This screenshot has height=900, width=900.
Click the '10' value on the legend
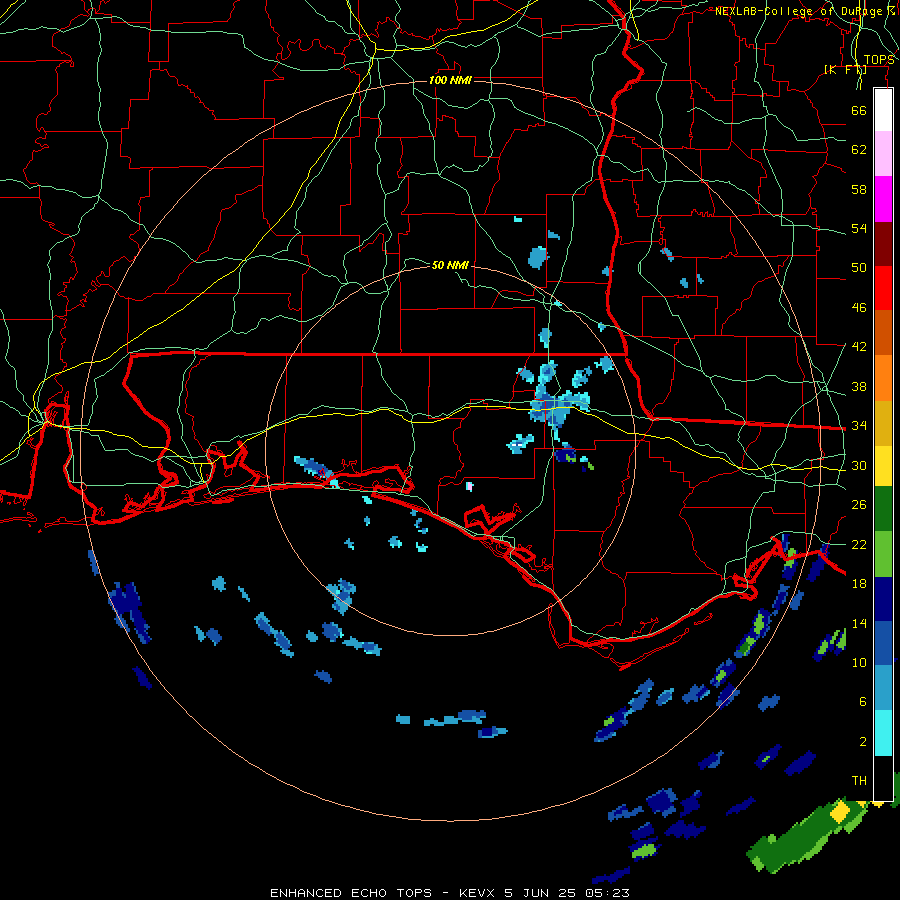tap(859, 662)
